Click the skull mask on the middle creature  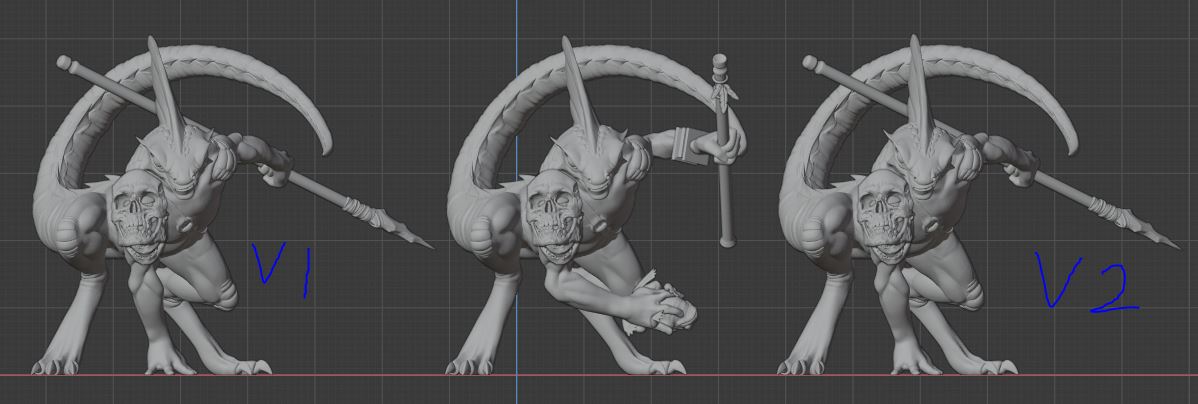coord(555,217)
